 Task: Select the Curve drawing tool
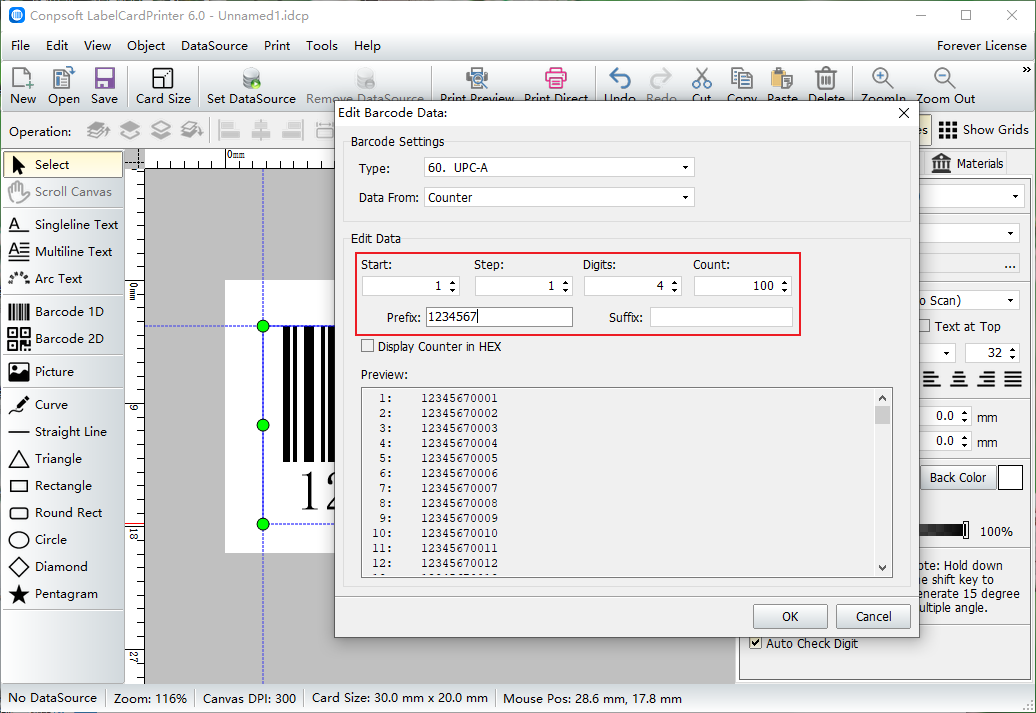point(63,404)
